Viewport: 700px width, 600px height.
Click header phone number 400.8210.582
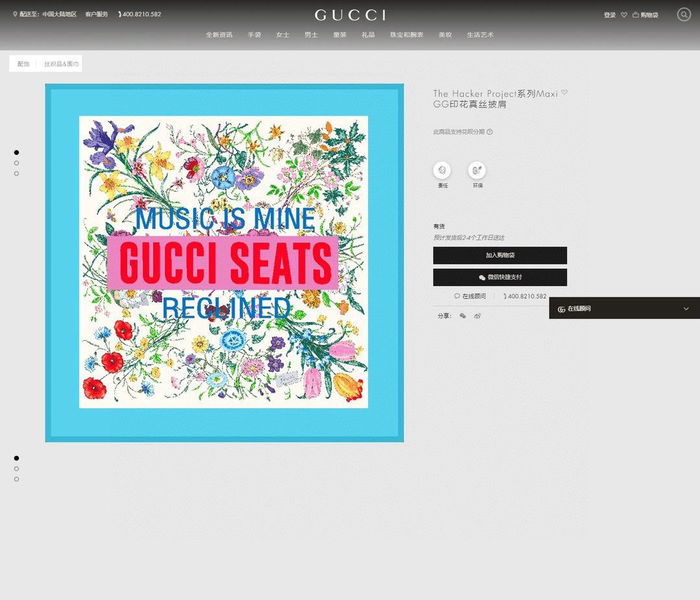click(140, 14)
